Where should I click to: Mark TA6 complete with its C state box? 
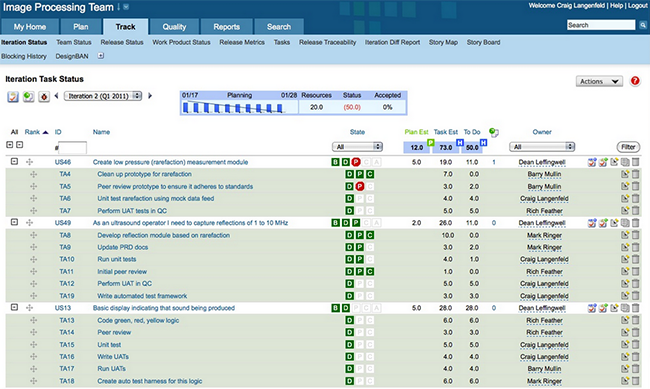pos(370,199)
